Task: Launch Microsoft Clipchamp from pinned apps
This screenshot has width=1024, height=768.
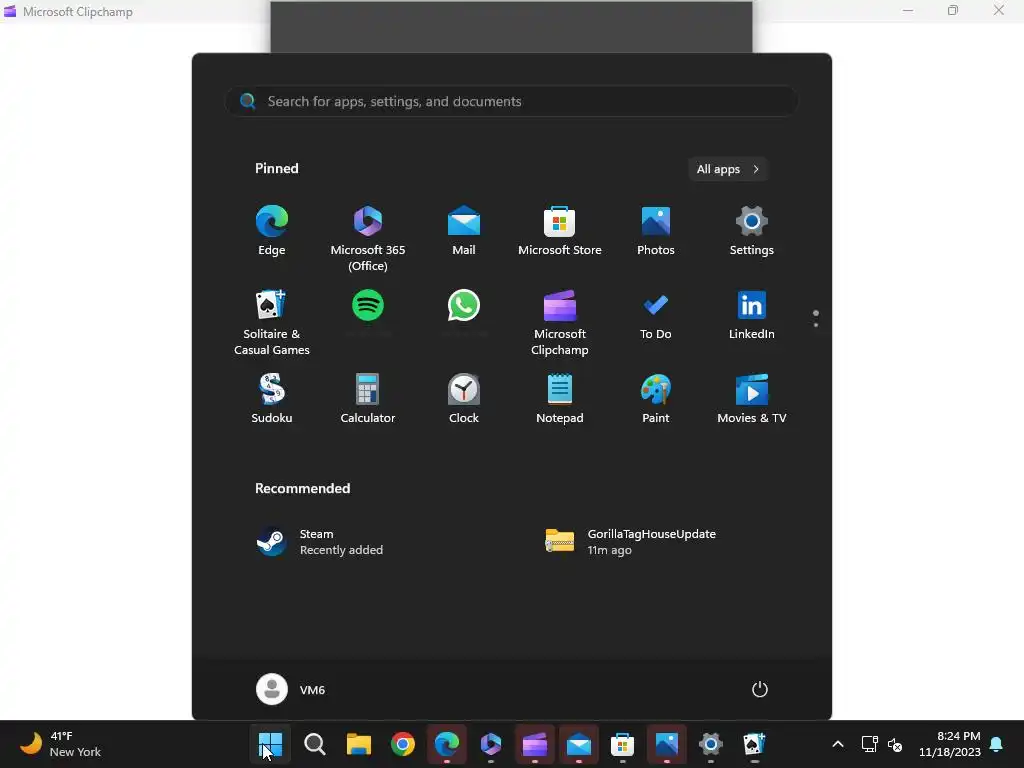Action: tap(560, 323)
